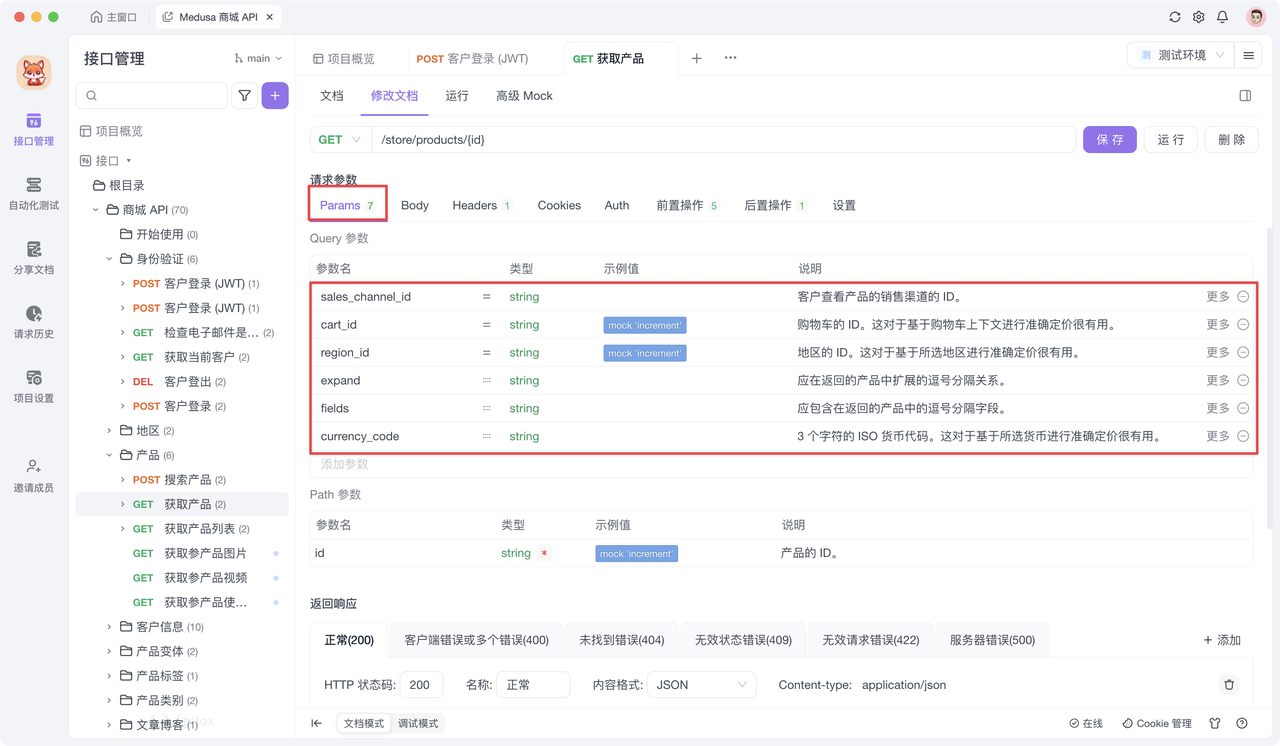Switch to the 运行 tab
The width and height of the screenshot is (1280, 746).
point(457,96)
